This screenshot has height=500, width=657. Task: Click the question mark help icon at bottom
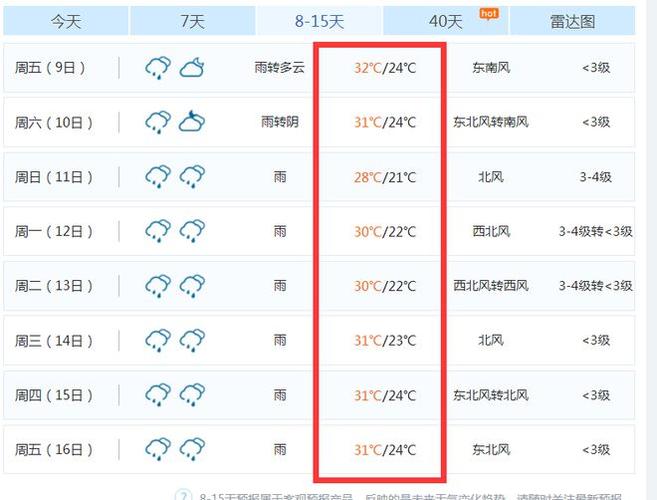(x=183, y=495)
